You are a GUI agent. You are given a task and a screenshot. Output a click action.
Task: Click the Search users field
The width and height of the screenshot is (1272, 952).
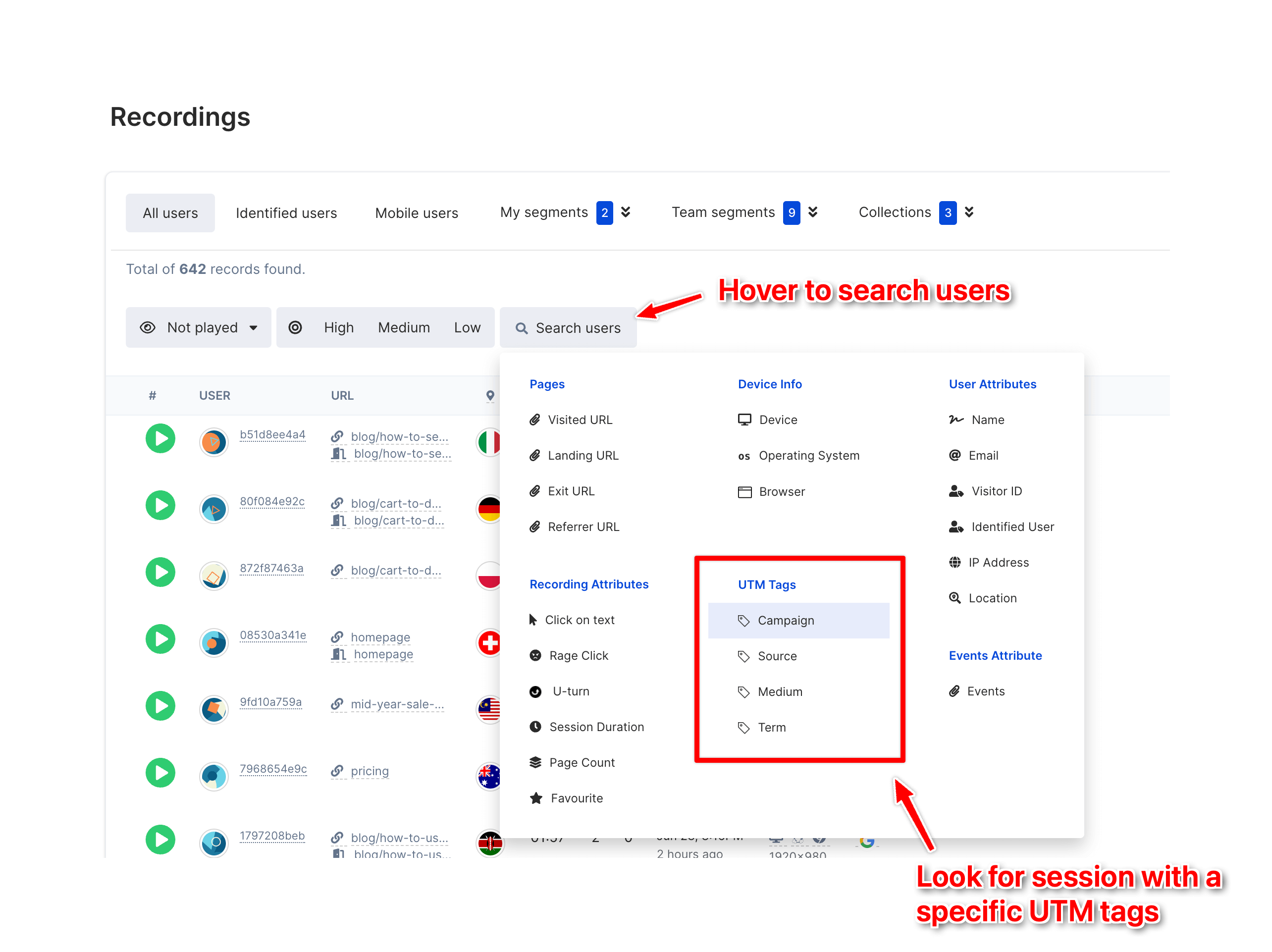click(568, 328)
